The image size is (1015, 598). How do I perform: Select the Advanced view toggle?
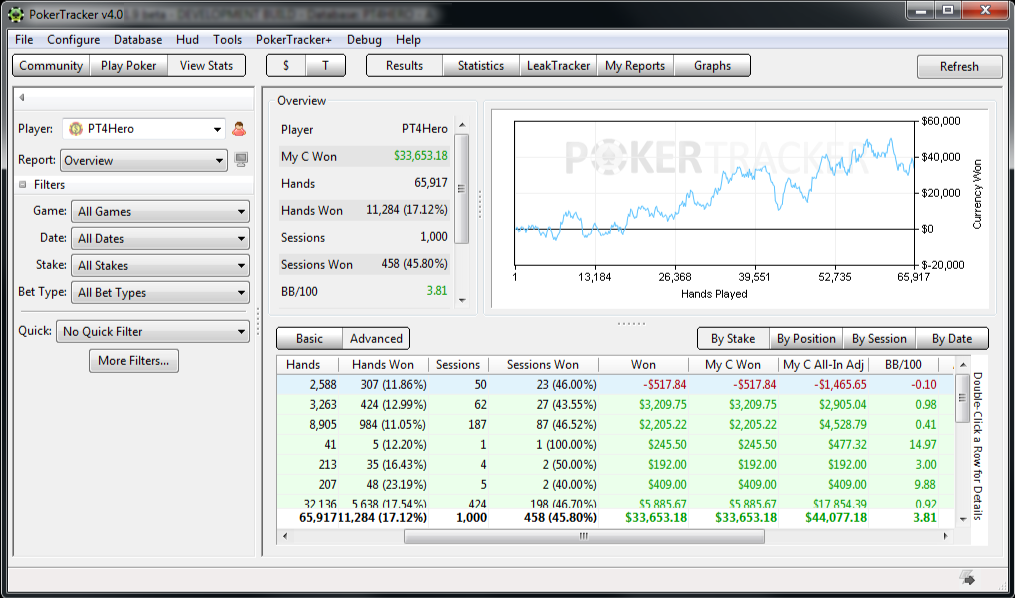coord(376,338)
